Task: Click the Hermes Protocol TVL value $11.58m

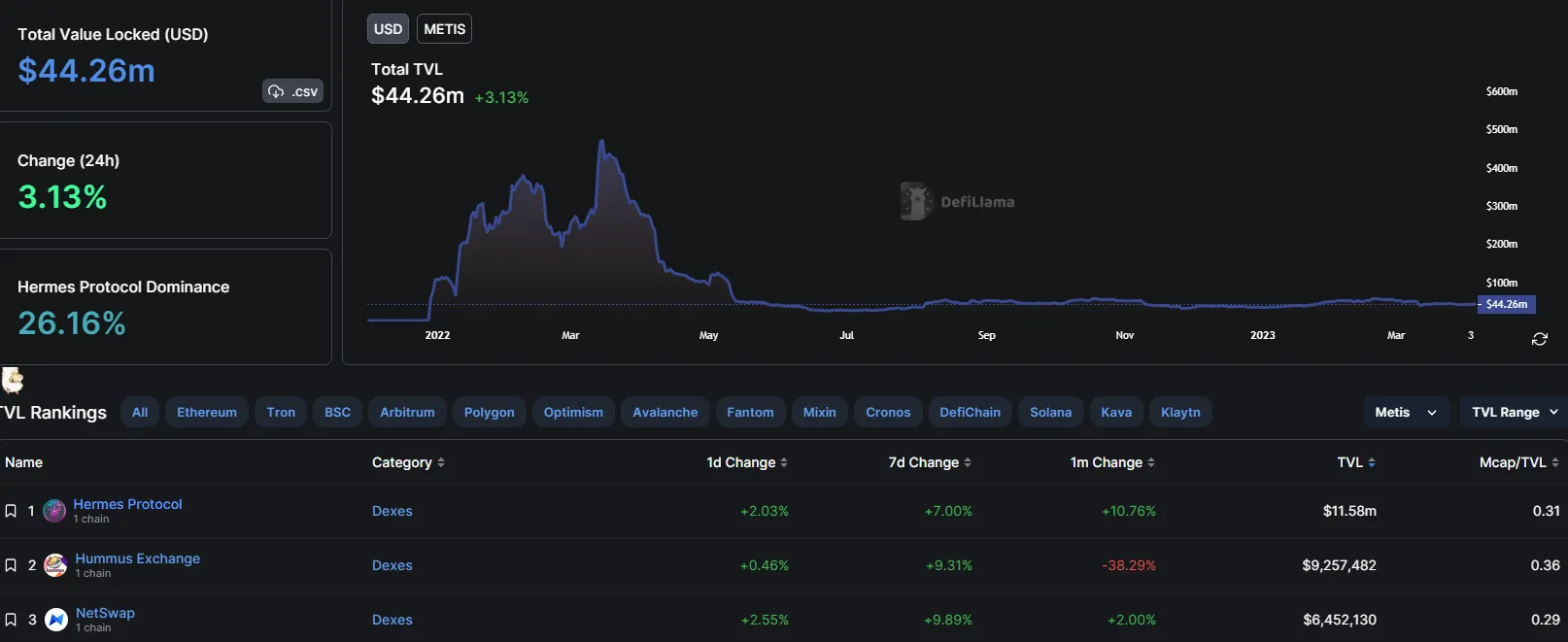Action: (1349, 511)
